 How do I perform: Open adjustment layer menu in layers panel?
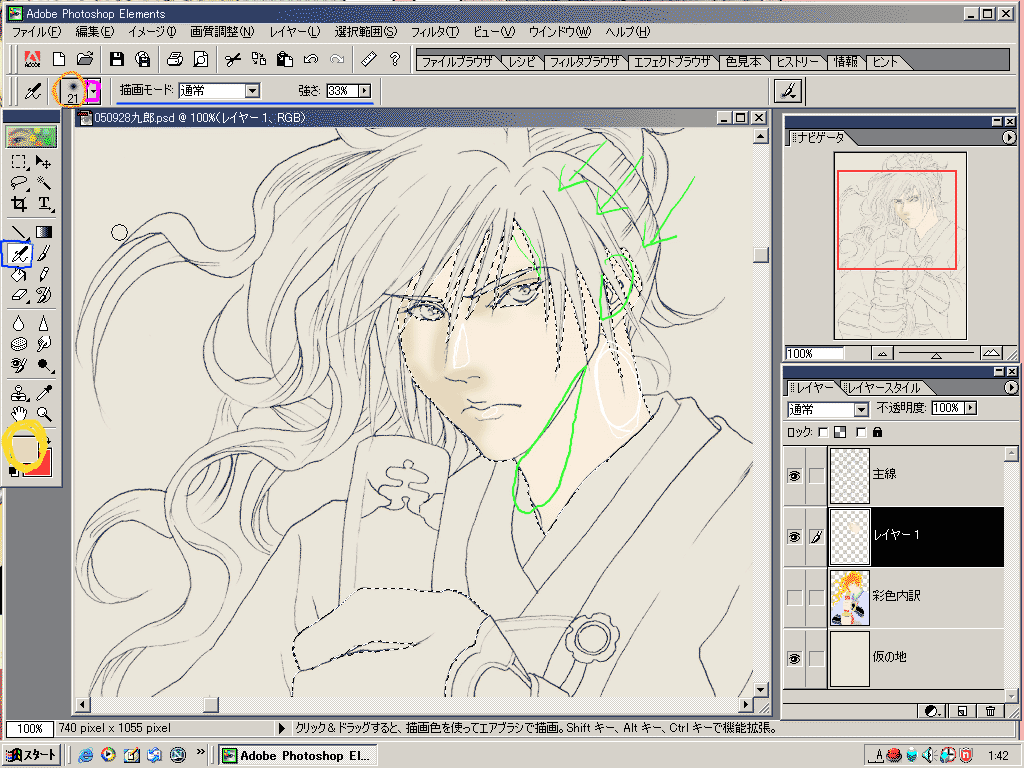(x=932, y=711)
